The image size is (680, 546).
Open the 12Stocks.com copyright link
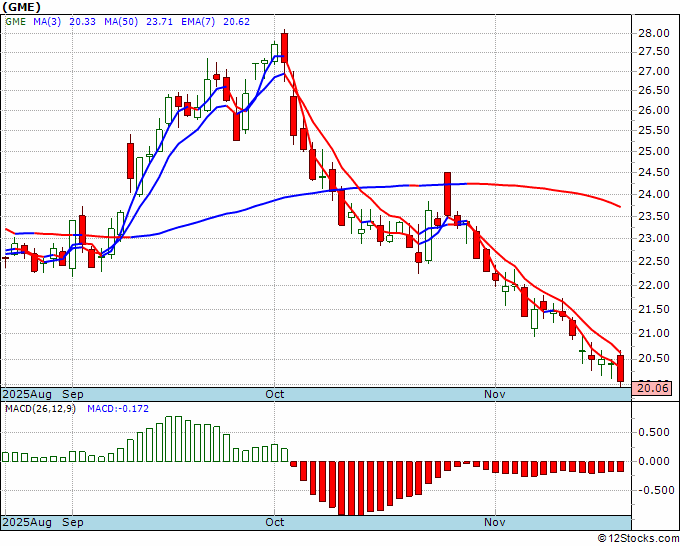638,538
